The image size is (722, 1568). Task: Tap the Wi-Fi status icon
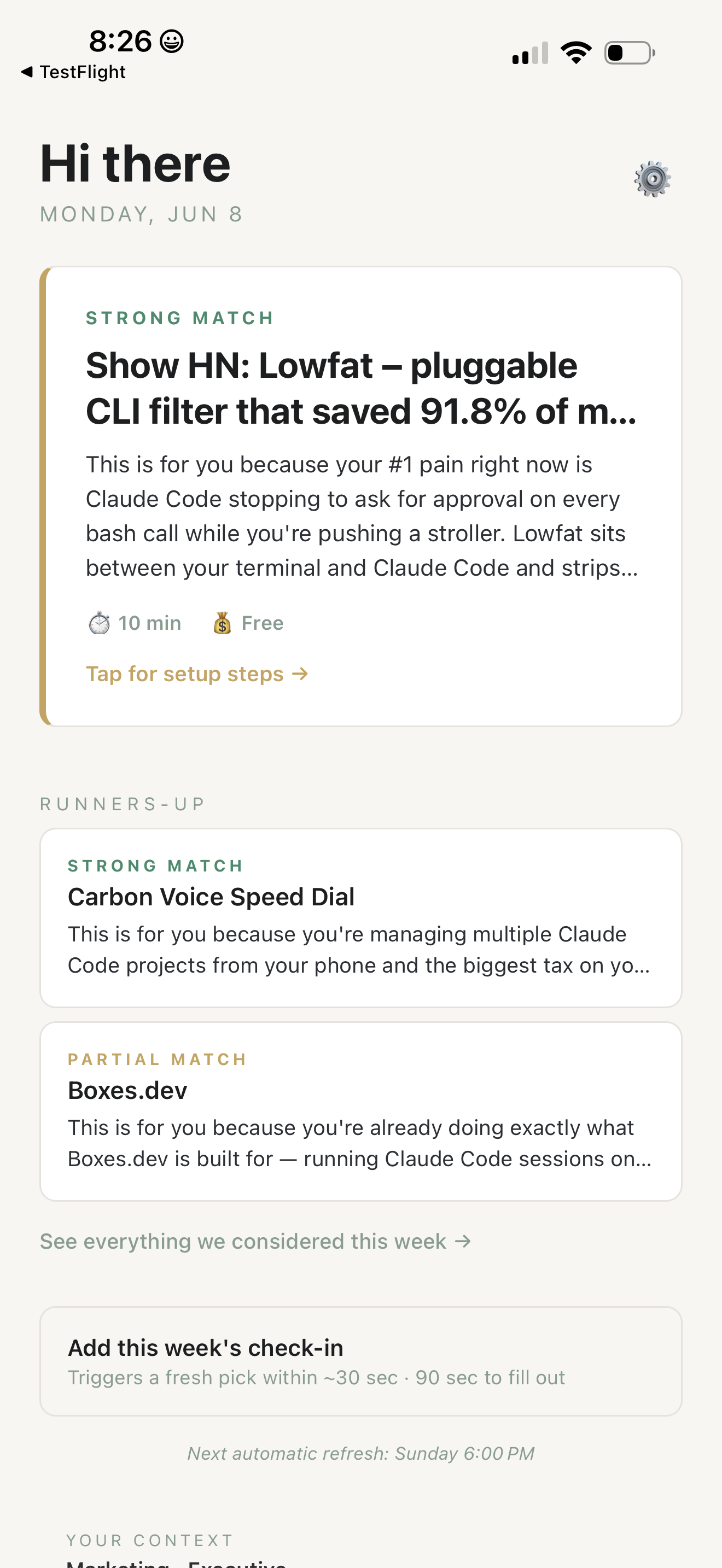(576, 53)
